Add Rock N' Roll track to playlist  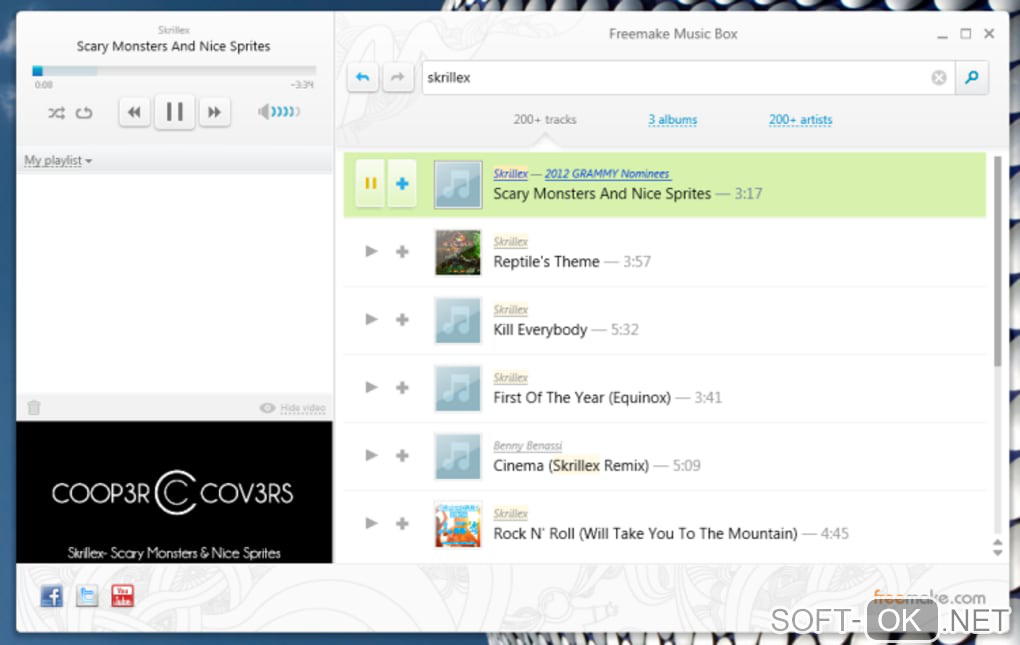(x=402, y=523)
